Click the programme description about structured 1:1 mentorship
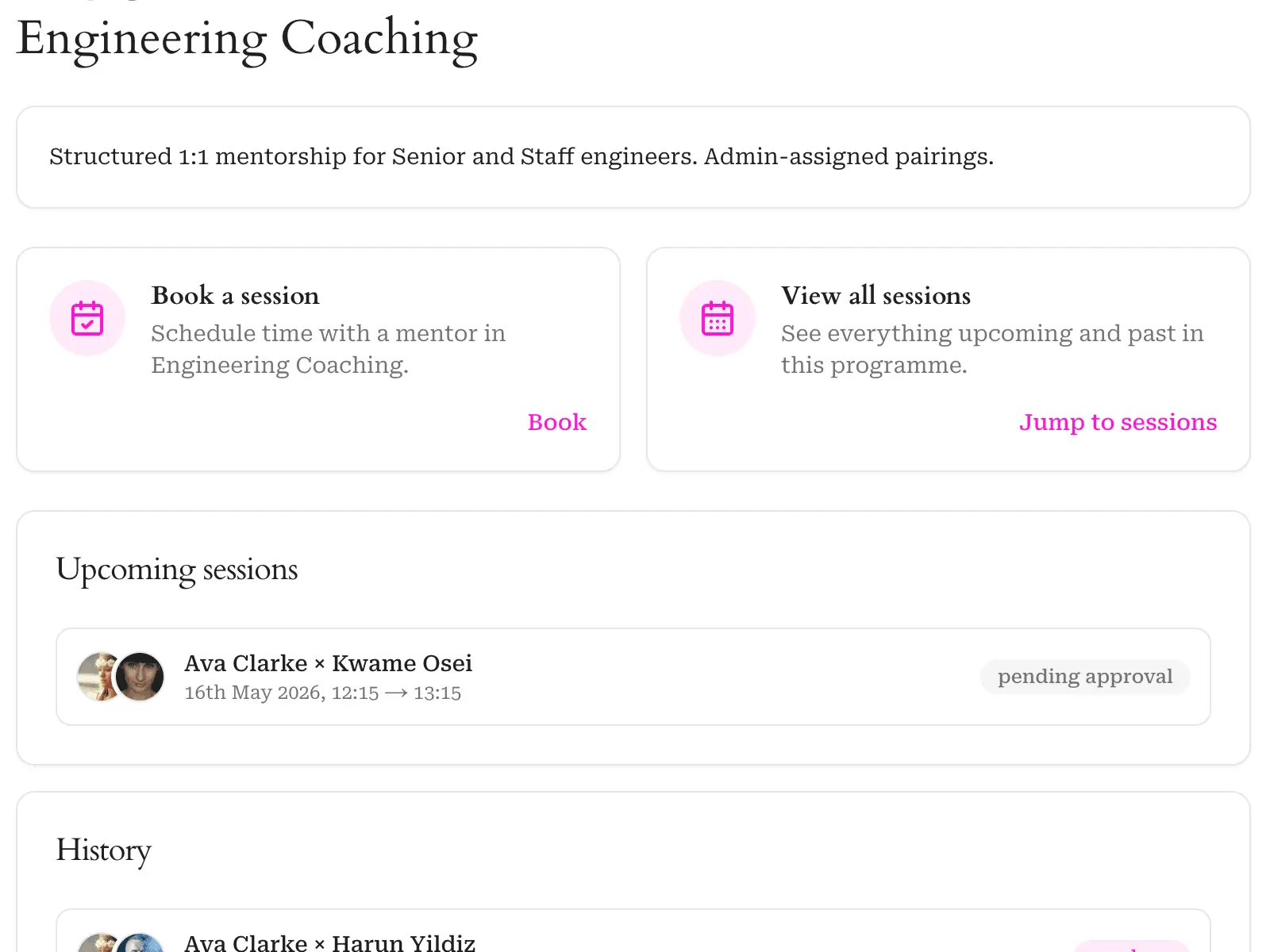 pos(521,157)
